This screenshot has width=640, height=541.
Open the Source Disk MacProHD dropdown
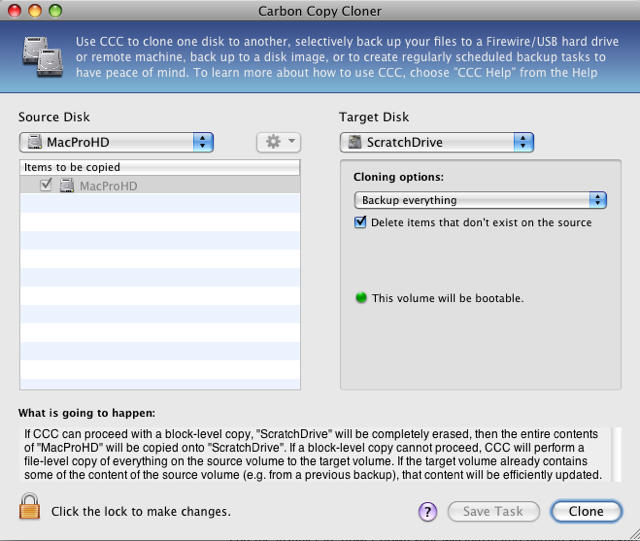coord(116,142)
